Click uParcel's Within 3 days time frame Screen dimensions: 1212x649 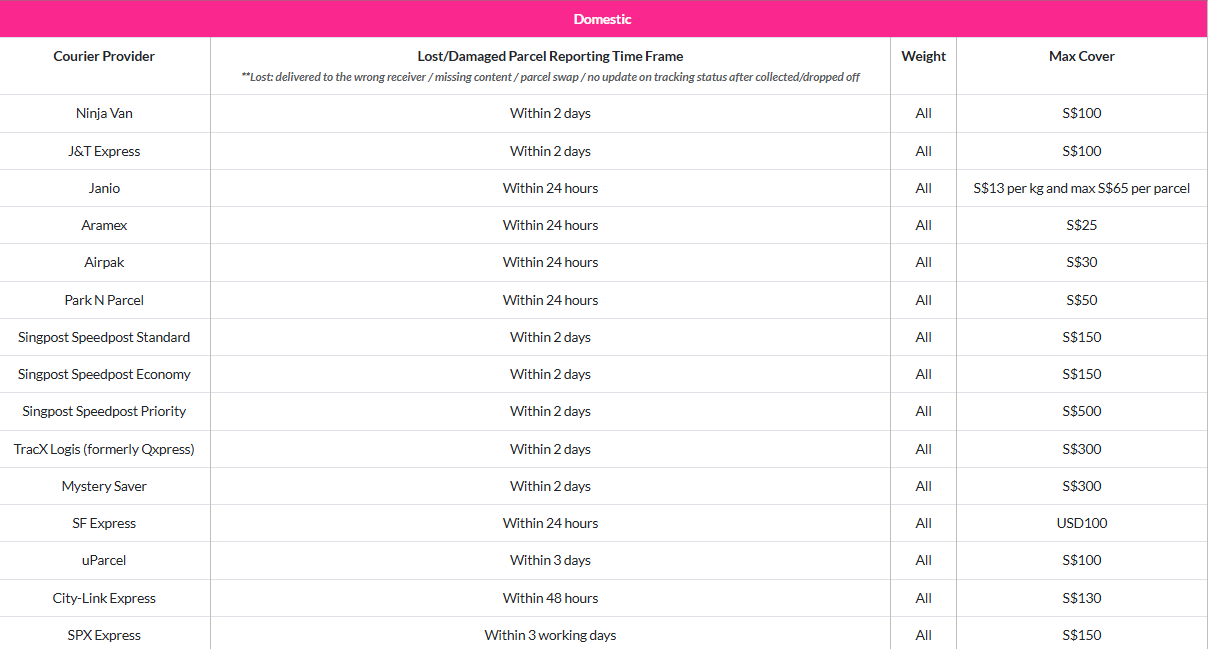[x=550, y=560]
